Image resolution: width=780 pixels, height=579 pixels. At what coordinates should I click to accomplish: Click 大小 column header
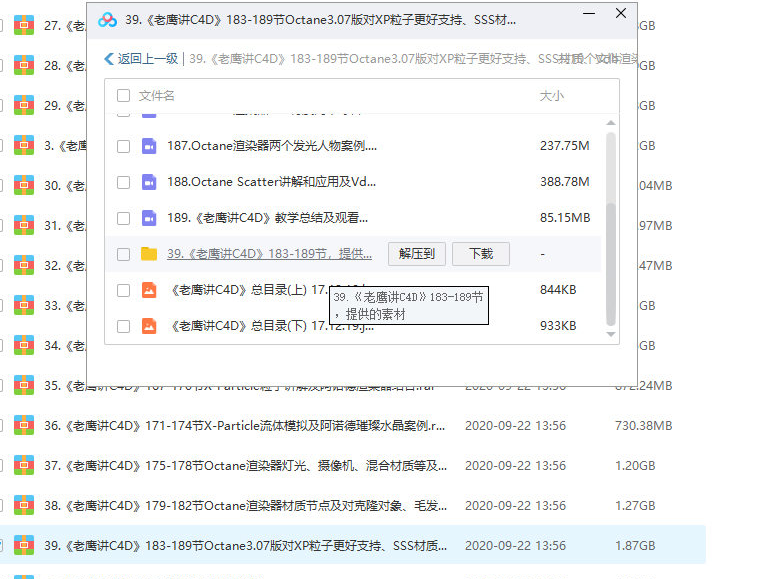coord(552,96)
